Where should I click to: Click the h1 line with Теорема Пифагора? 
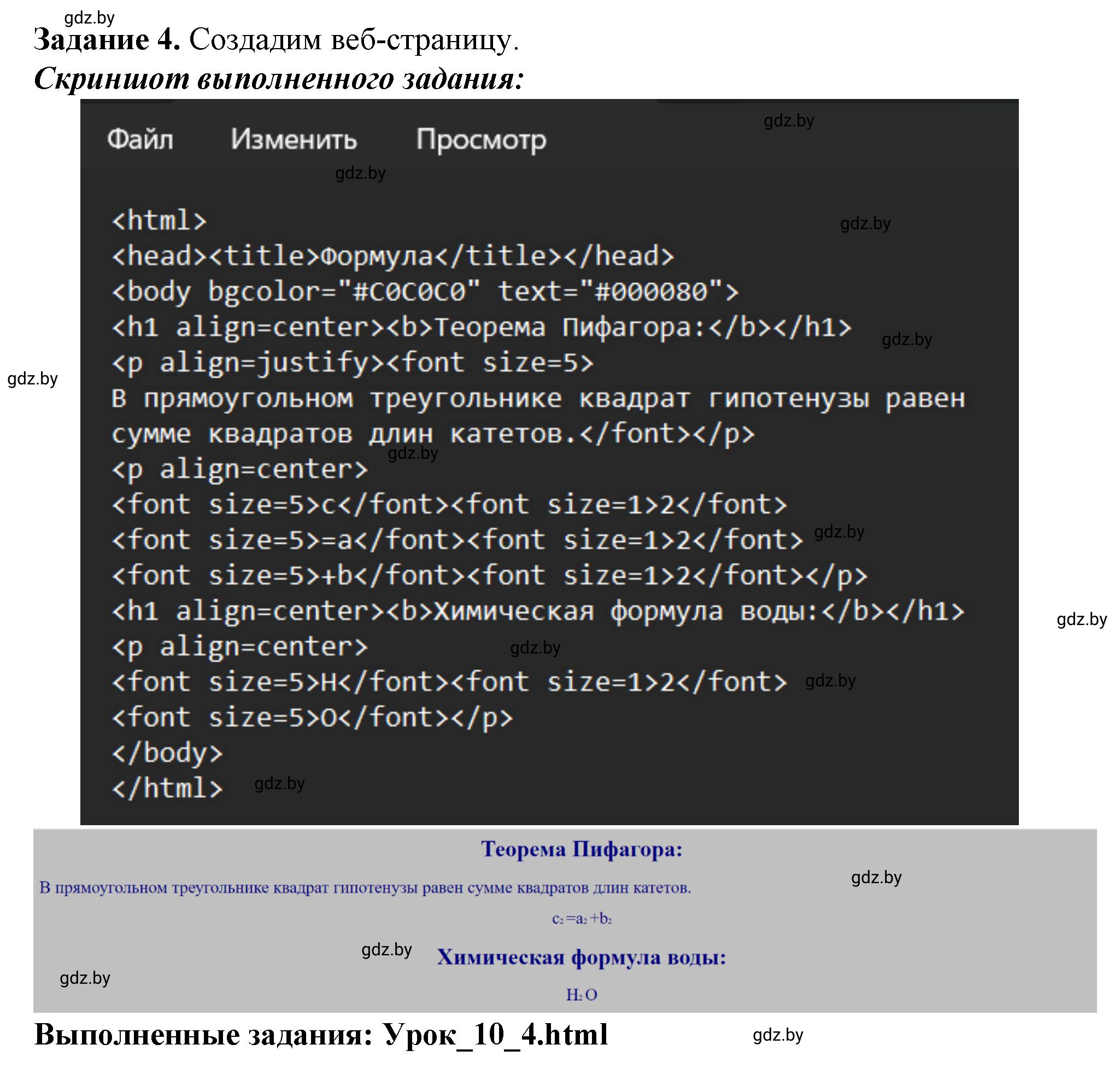(482, 328)
